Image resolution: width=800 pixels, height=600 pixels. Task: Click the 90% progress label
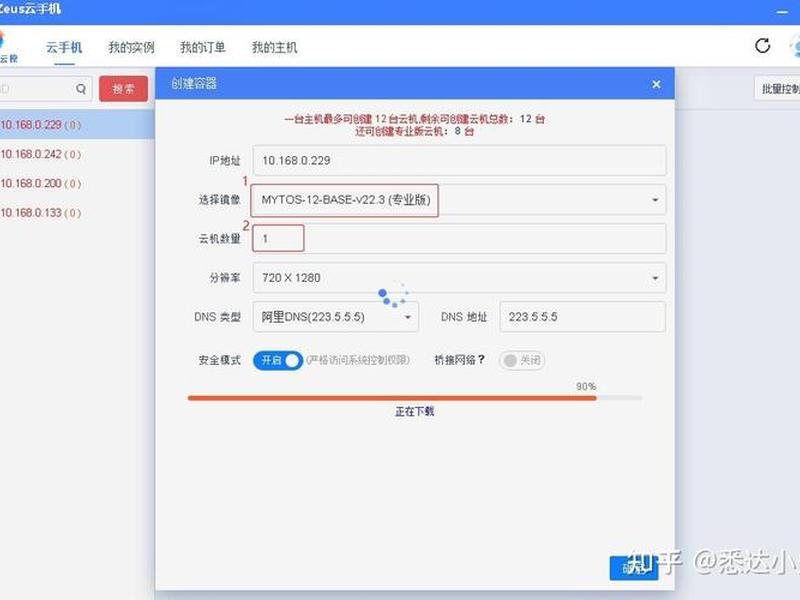click(586, 386)
